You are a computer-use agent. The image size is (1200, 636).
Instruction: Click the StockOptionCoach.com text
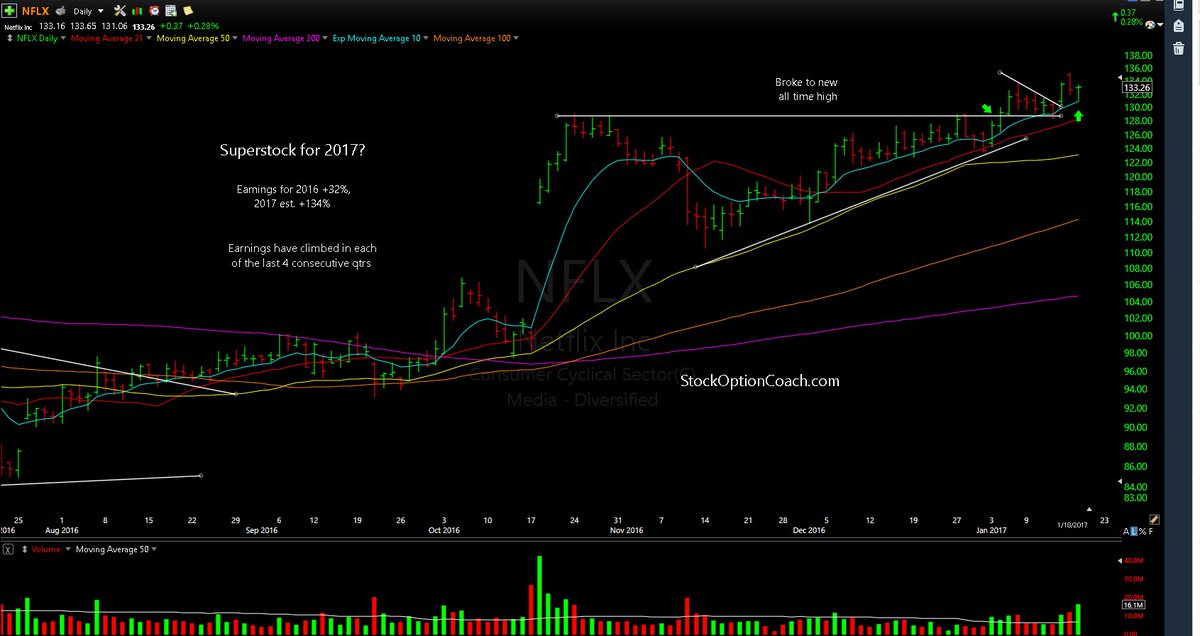760,380
